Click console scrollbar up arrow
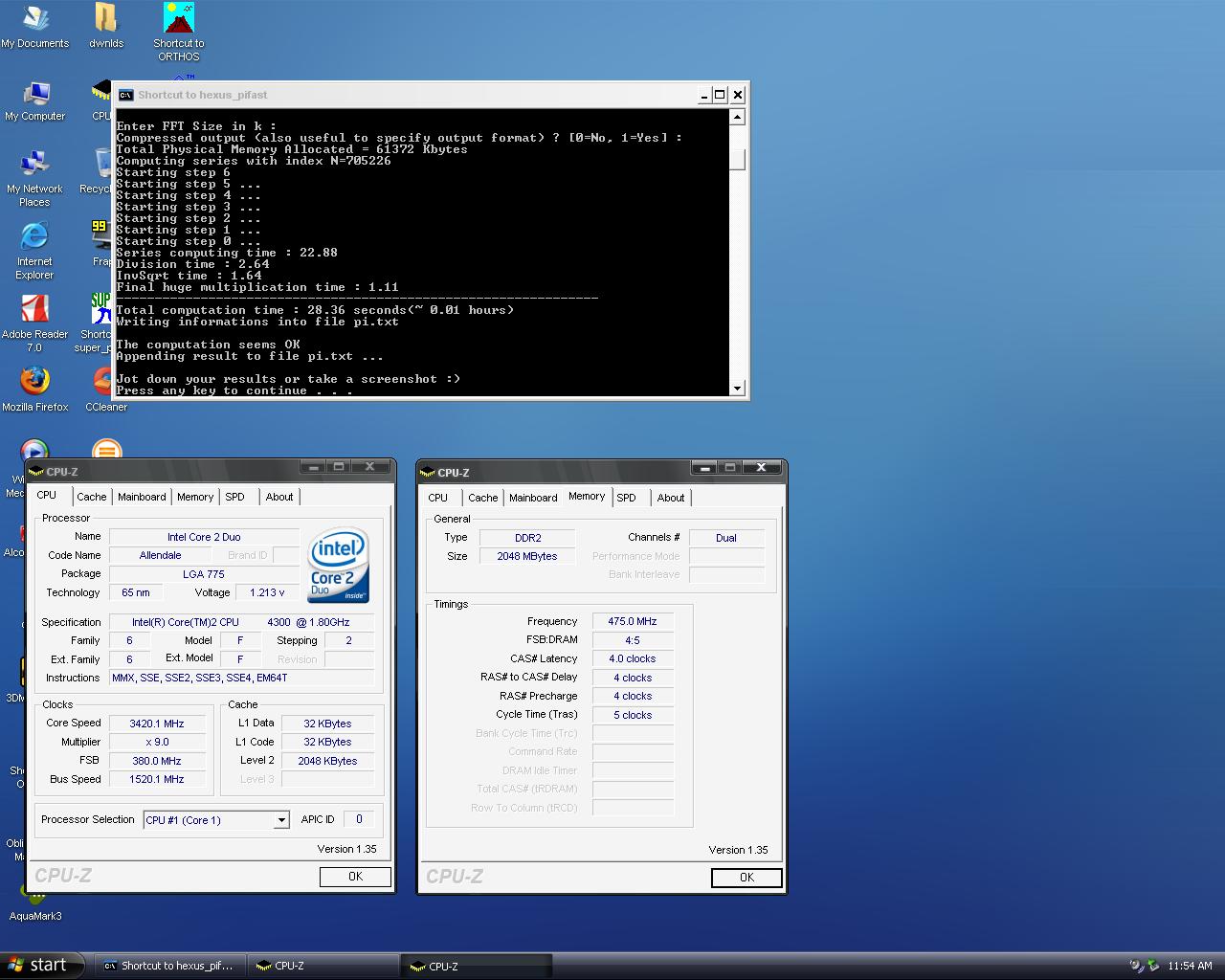Screen dimensions: 1225x980 [737, 118]
